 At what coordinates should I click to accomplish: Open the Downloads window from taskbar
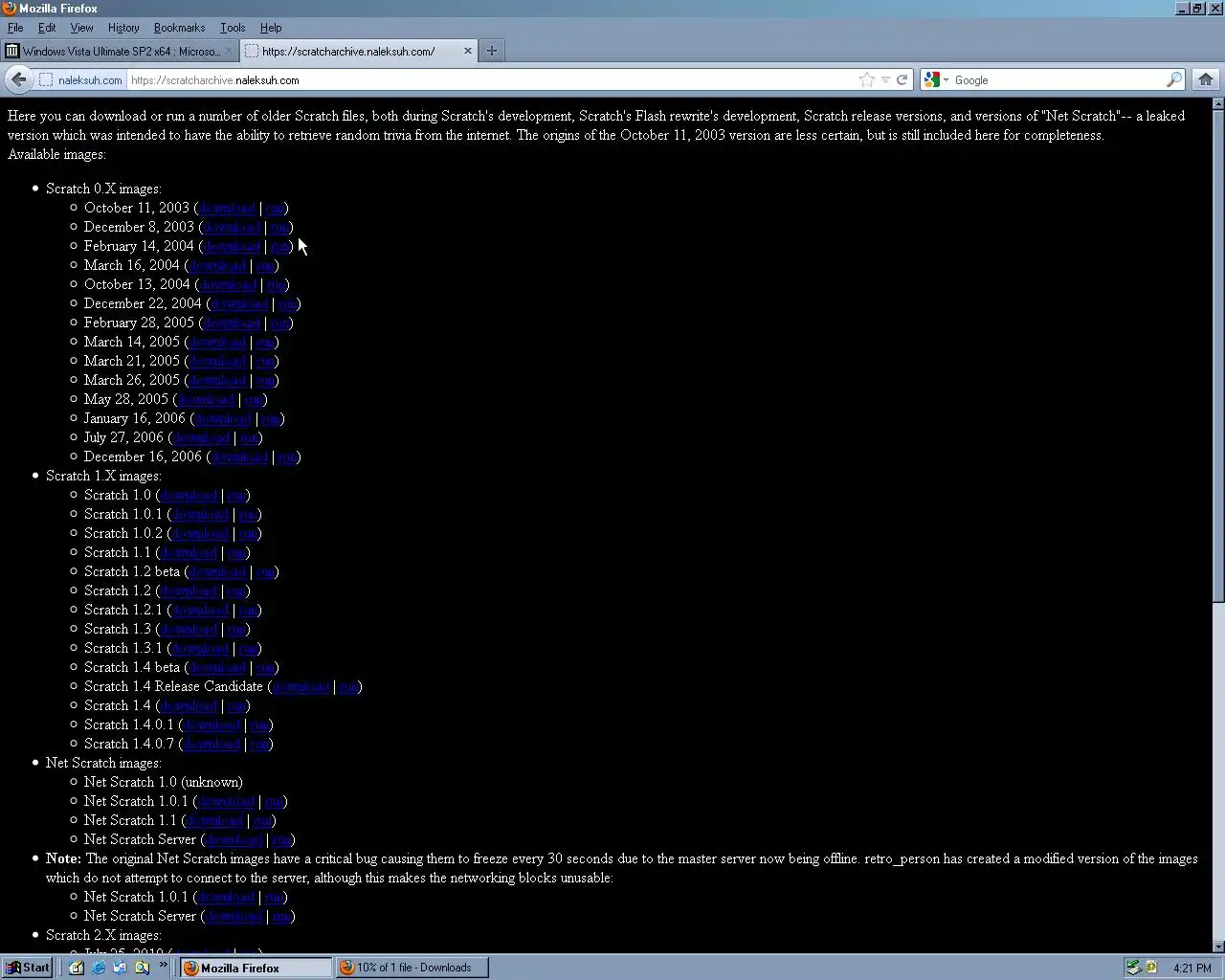coord(412,968)
